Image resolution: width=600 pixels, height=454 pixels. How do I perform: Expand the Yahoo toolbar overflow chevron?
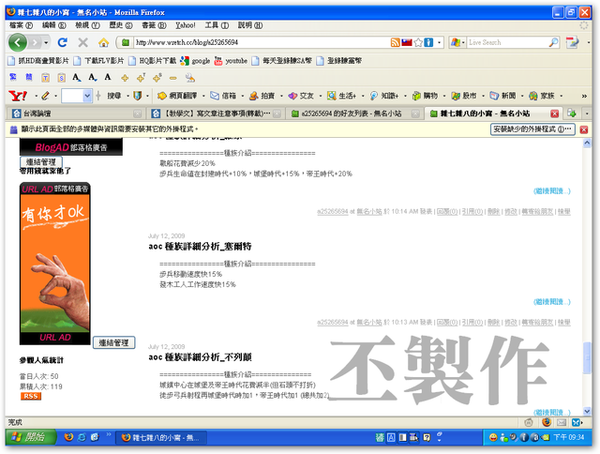coord(584,96)
